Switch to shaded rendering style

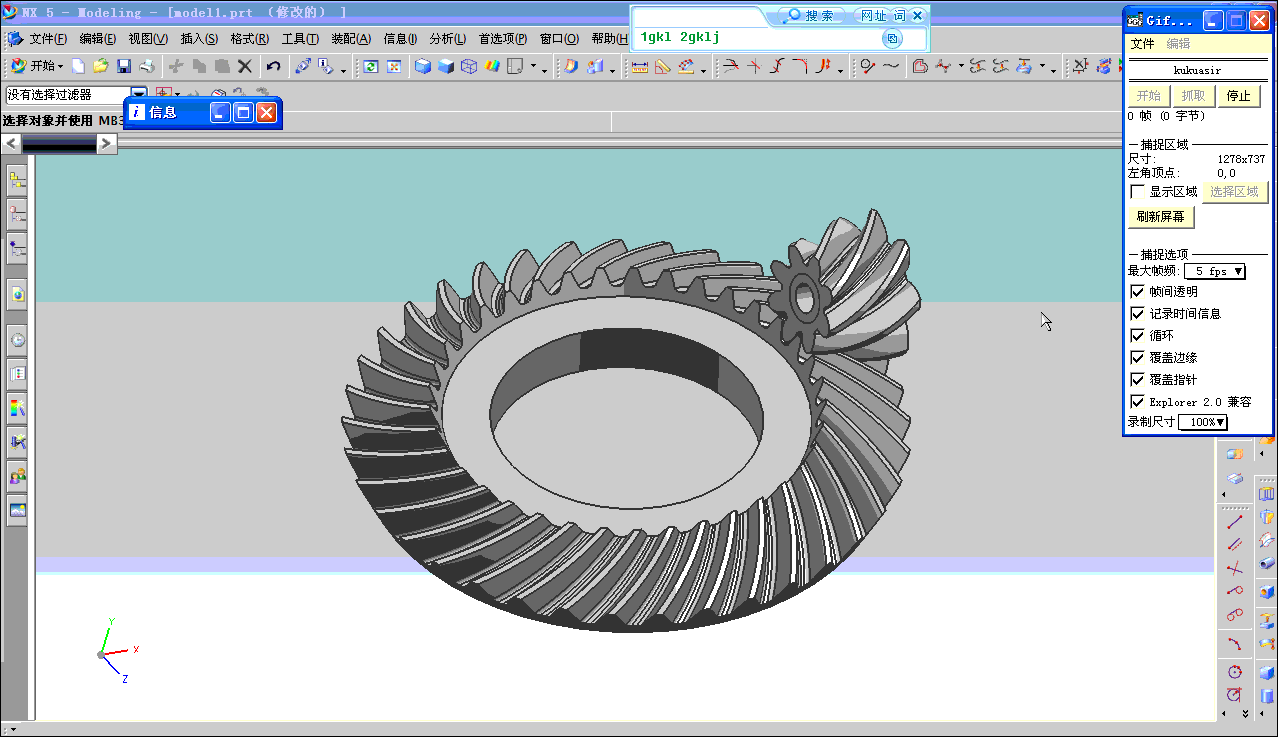coord(446,66)
